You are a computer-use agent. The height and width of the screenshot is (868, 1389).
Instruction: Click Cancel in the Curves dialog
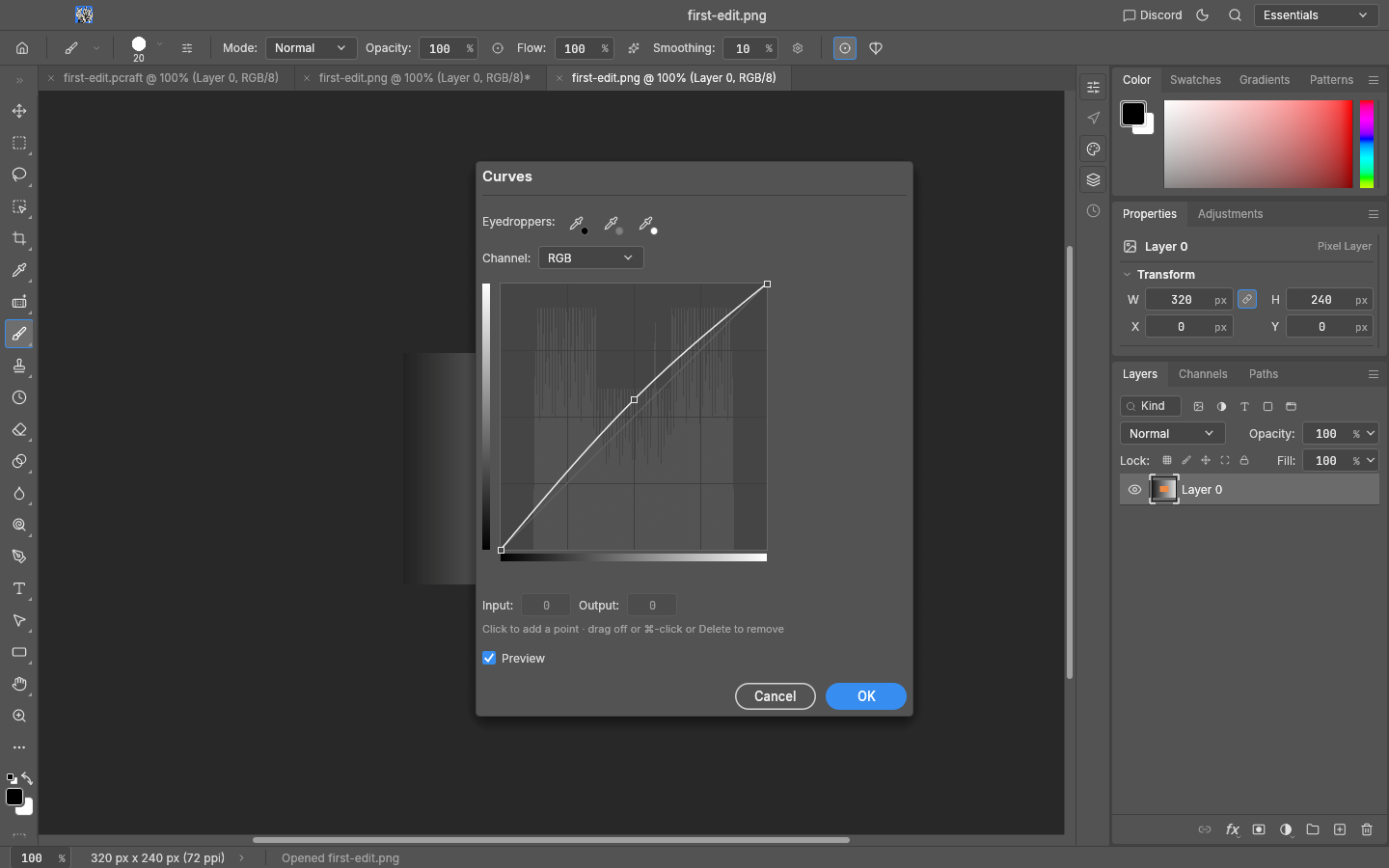776,696
